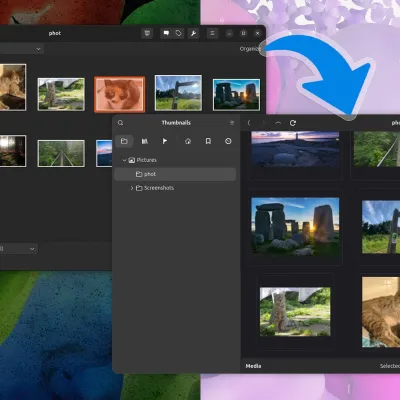Select the Pictures folder row
400x400 pixels.
click(175, 160)
